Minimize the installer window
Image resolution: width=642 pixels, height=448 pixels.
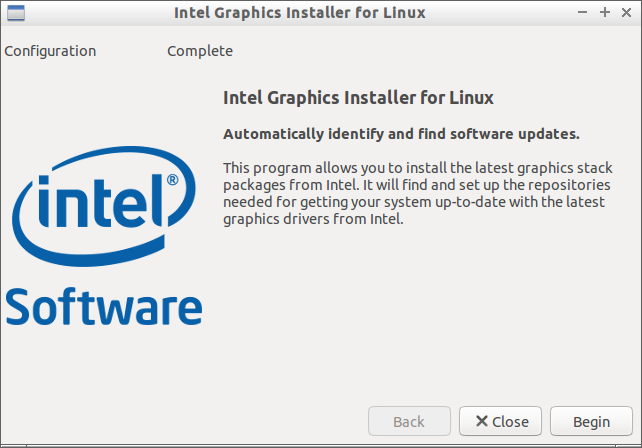coord(582,12)
